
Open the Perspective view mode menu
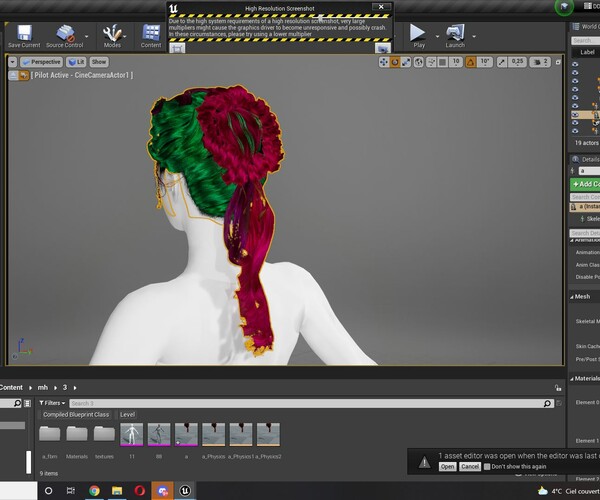pos(42,62)
